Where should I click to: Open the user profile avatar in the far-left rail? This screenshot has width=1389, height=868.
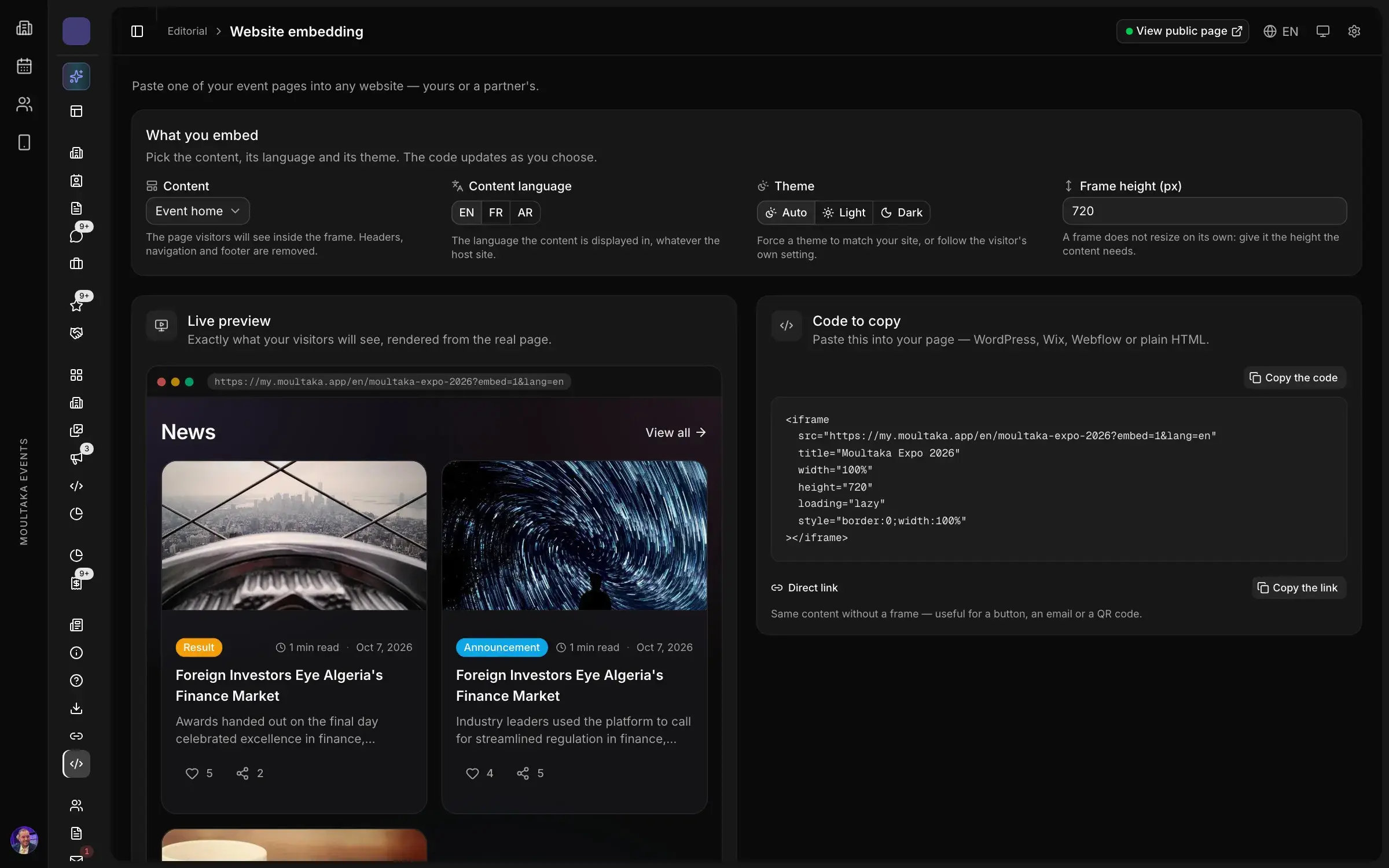(x=24, y=840)
